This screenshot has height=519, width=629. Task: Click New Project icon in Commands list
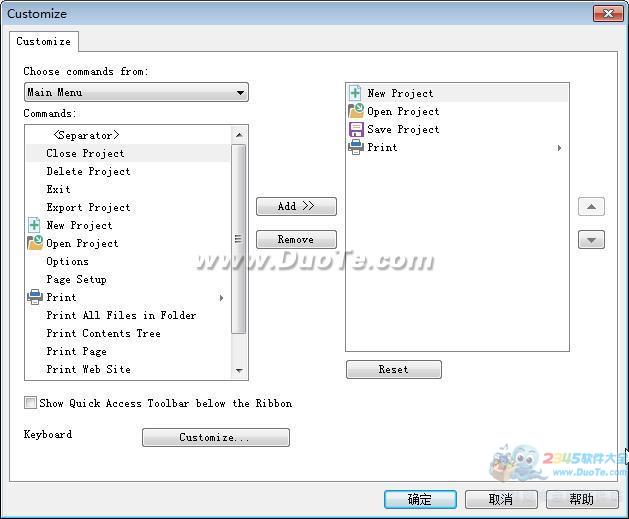34,225
